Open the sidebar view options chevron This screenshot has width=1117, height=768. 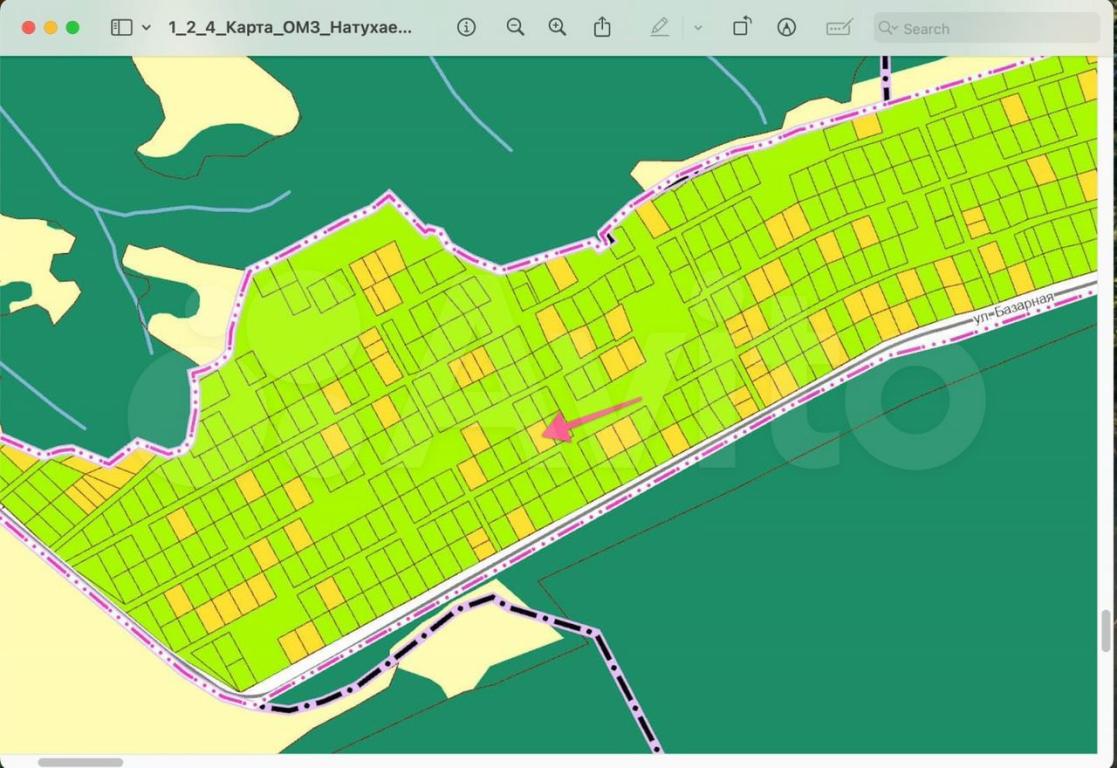(146, 28)
